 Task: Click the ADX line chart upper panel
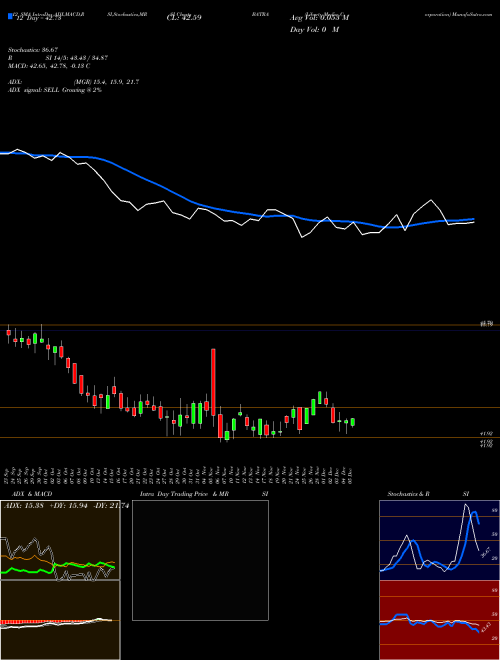(60, 540)
